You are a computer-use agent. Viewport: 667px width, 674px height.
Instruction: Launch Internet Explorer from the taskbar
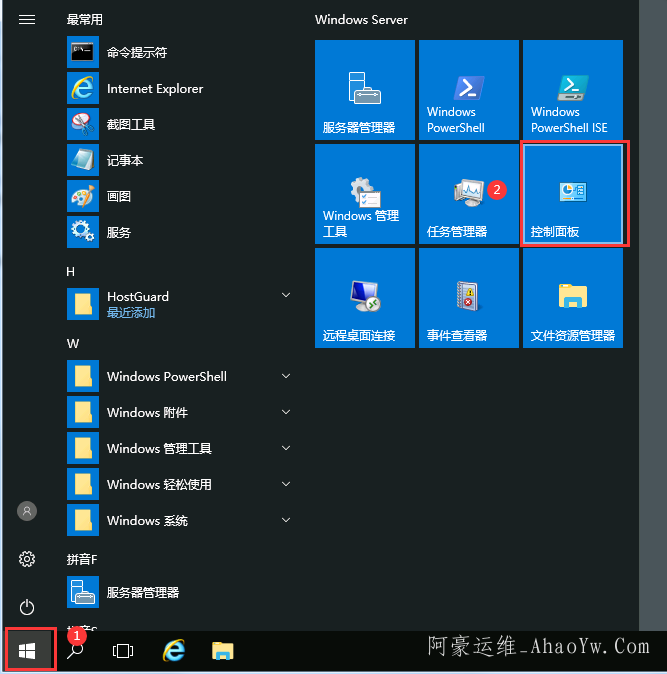[x=174, y=650]
